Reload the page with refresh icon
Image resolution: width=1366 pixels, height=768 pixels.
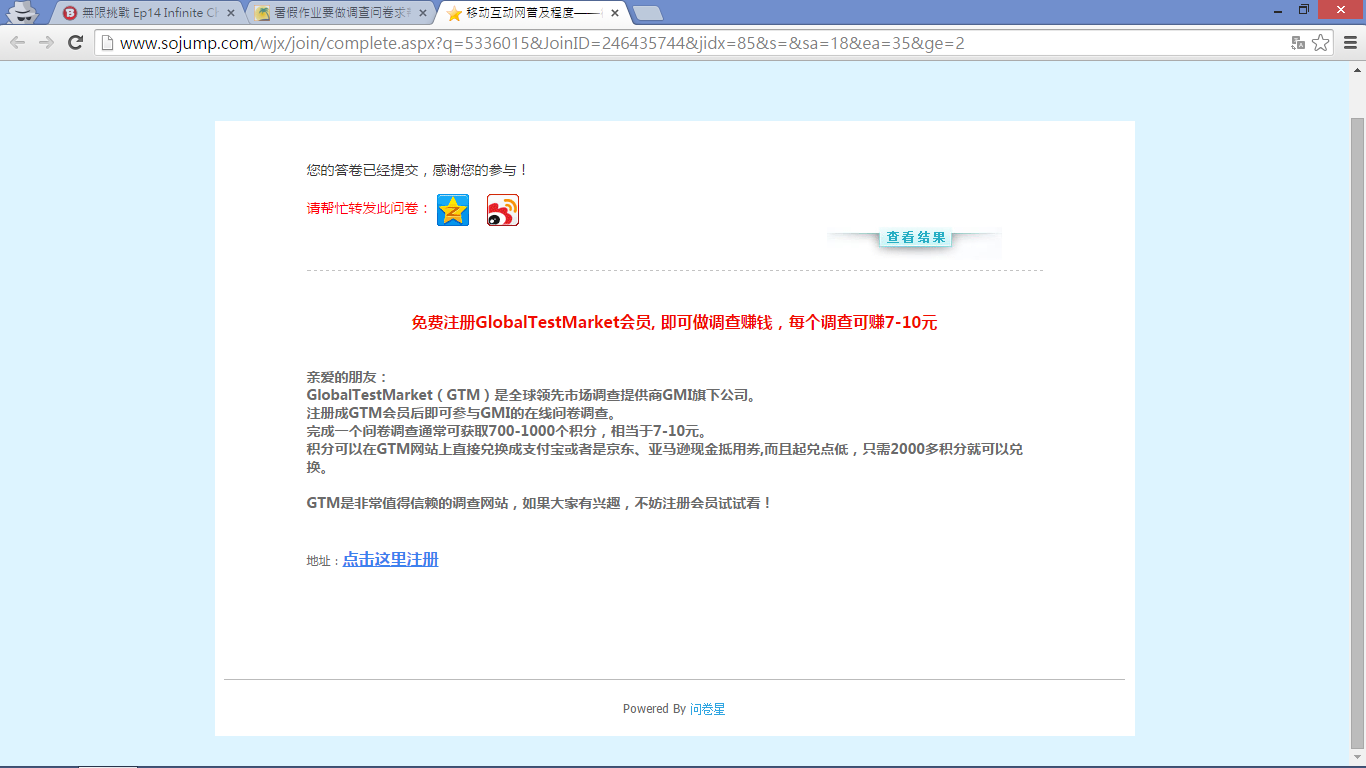pos(75,42)
